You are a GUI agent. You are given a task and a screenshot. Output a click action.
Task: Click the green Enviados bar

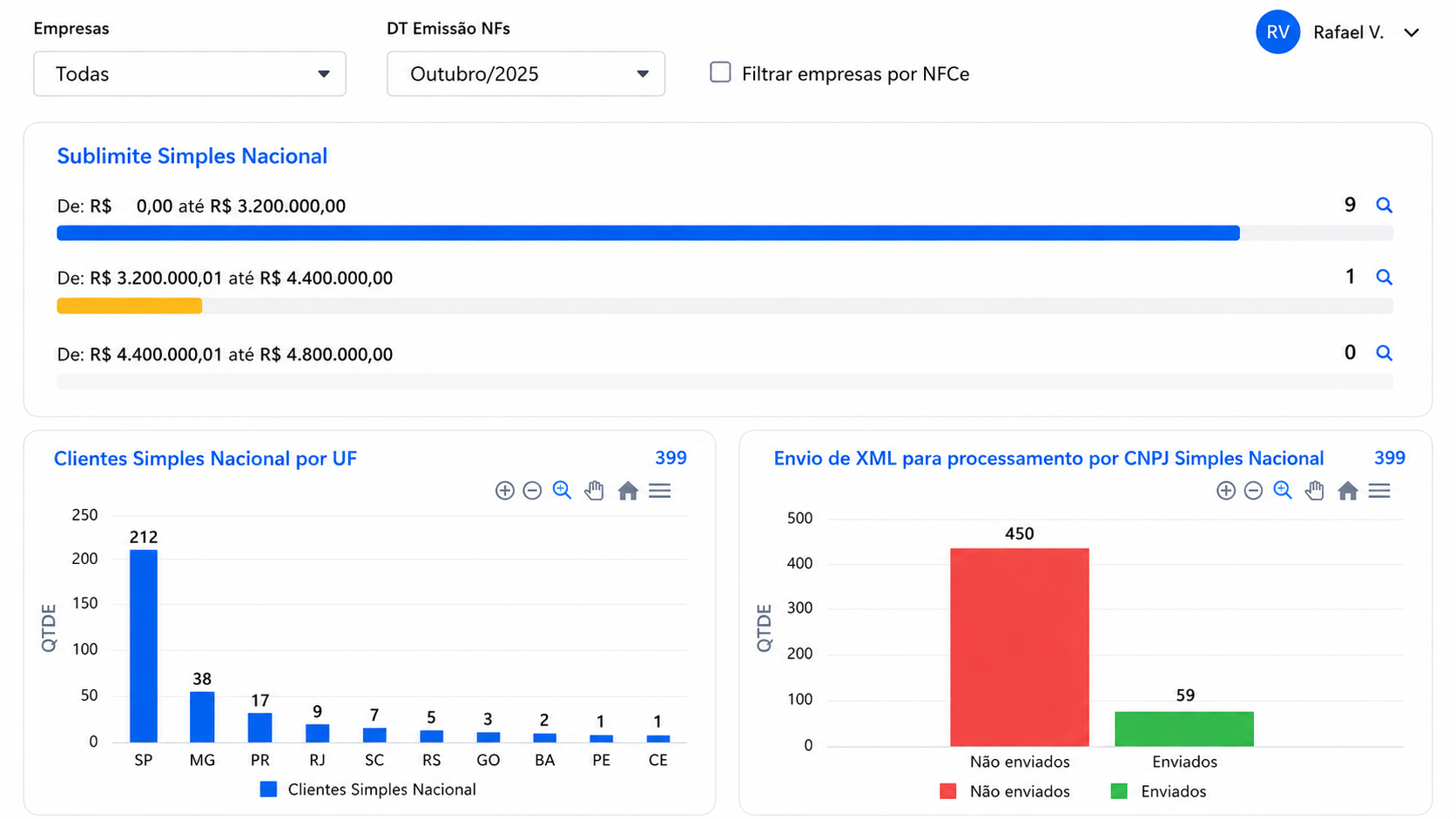[x=1184, y=729]
